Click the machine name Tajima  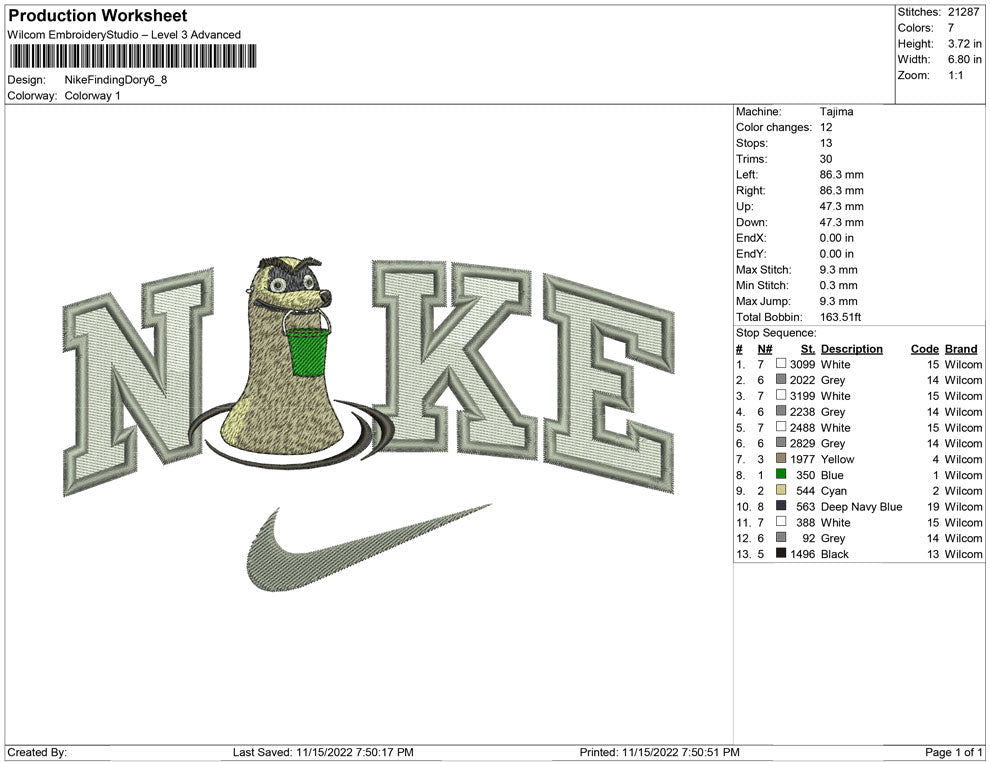click(x=837, y=111)
